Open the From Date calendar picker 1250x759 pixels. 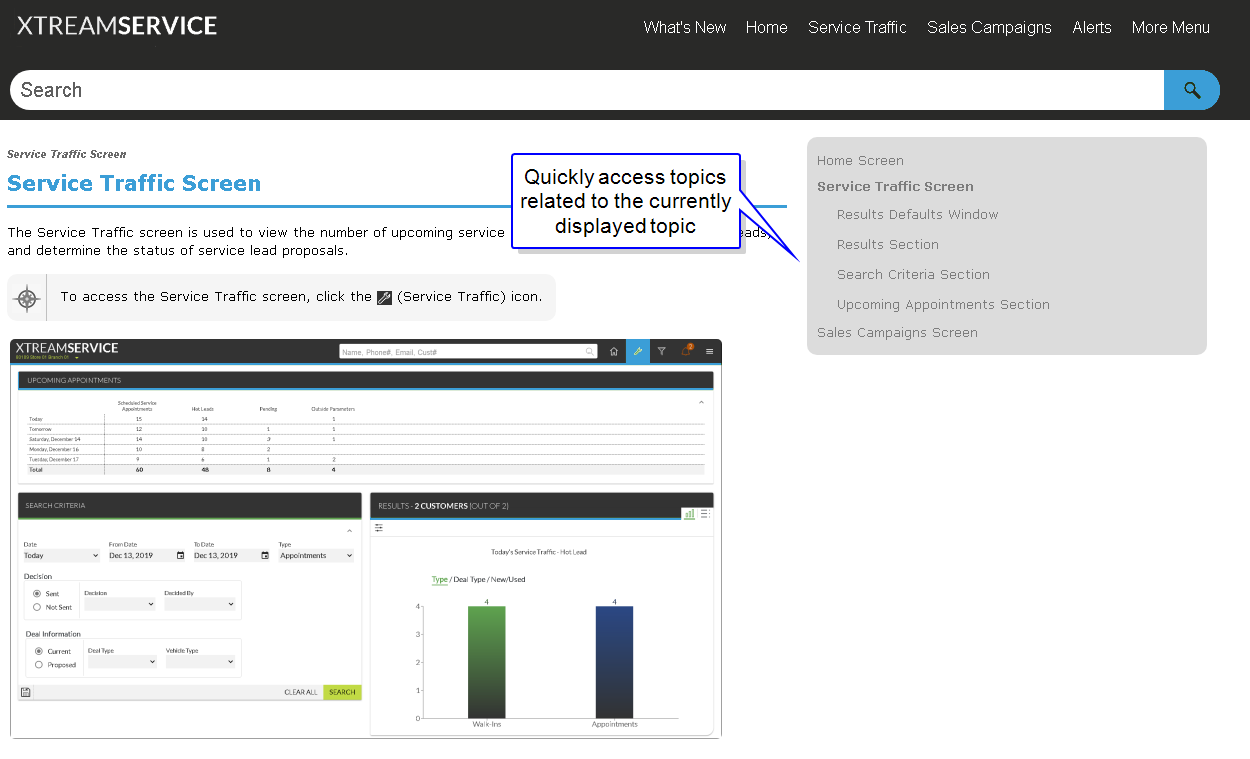point(180,556)
